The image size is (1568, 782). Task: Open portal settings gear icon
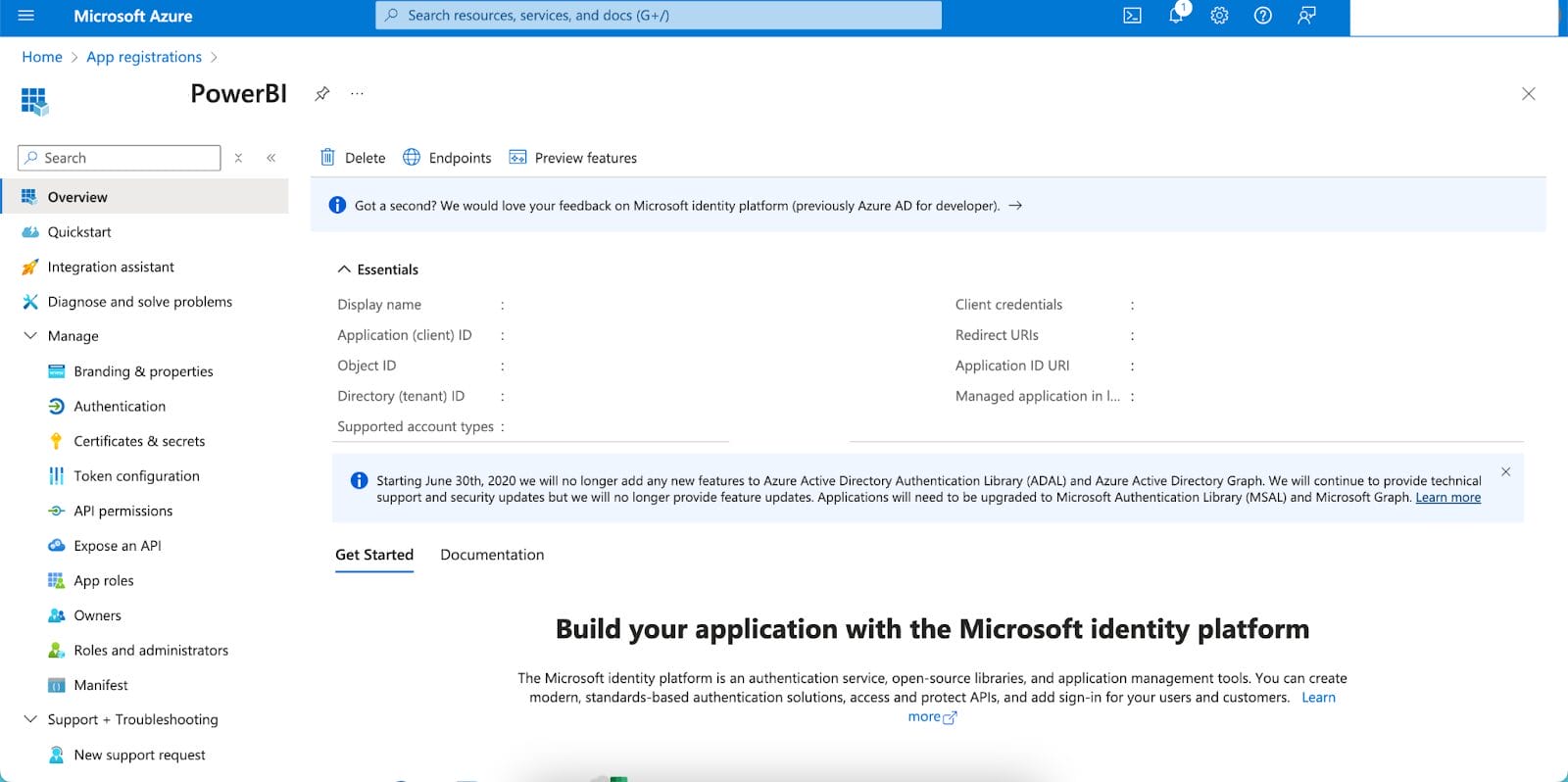coord(1219,16)
